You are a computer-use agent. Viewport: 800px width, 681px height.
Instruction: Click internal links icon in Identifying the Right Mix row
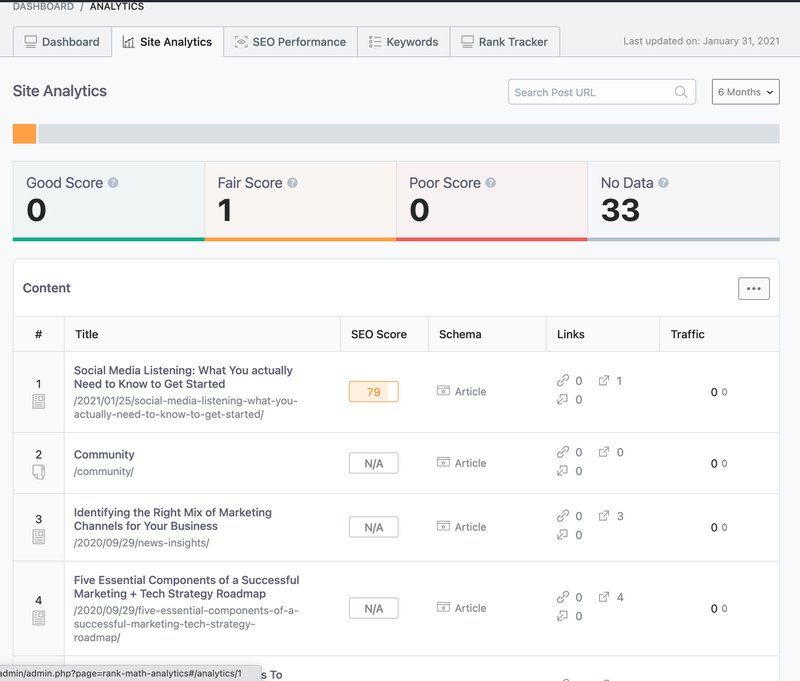coord(563,516)
